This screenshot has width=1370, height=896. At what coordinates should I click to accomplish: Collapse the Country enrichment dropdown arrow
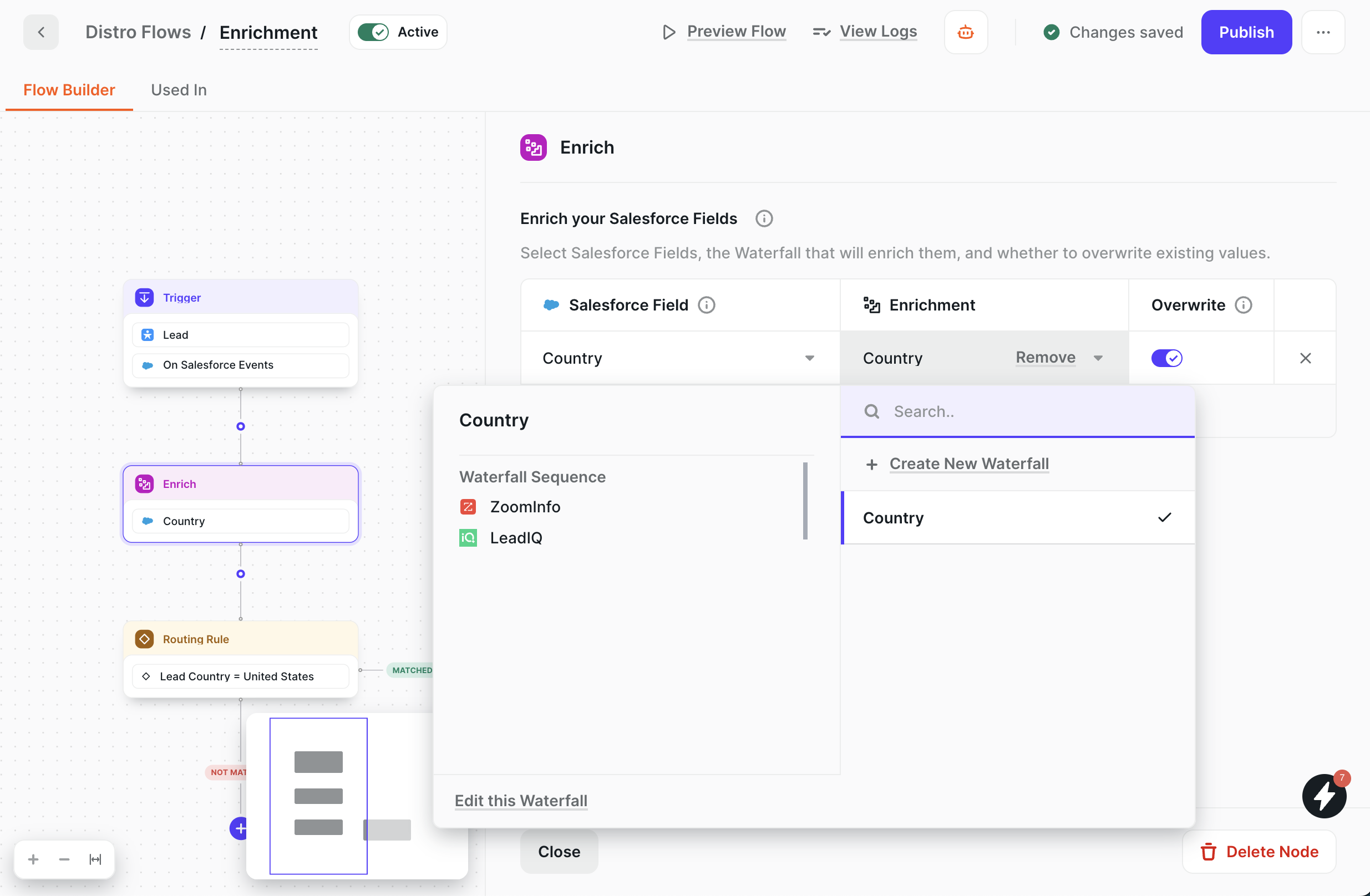1098,358
